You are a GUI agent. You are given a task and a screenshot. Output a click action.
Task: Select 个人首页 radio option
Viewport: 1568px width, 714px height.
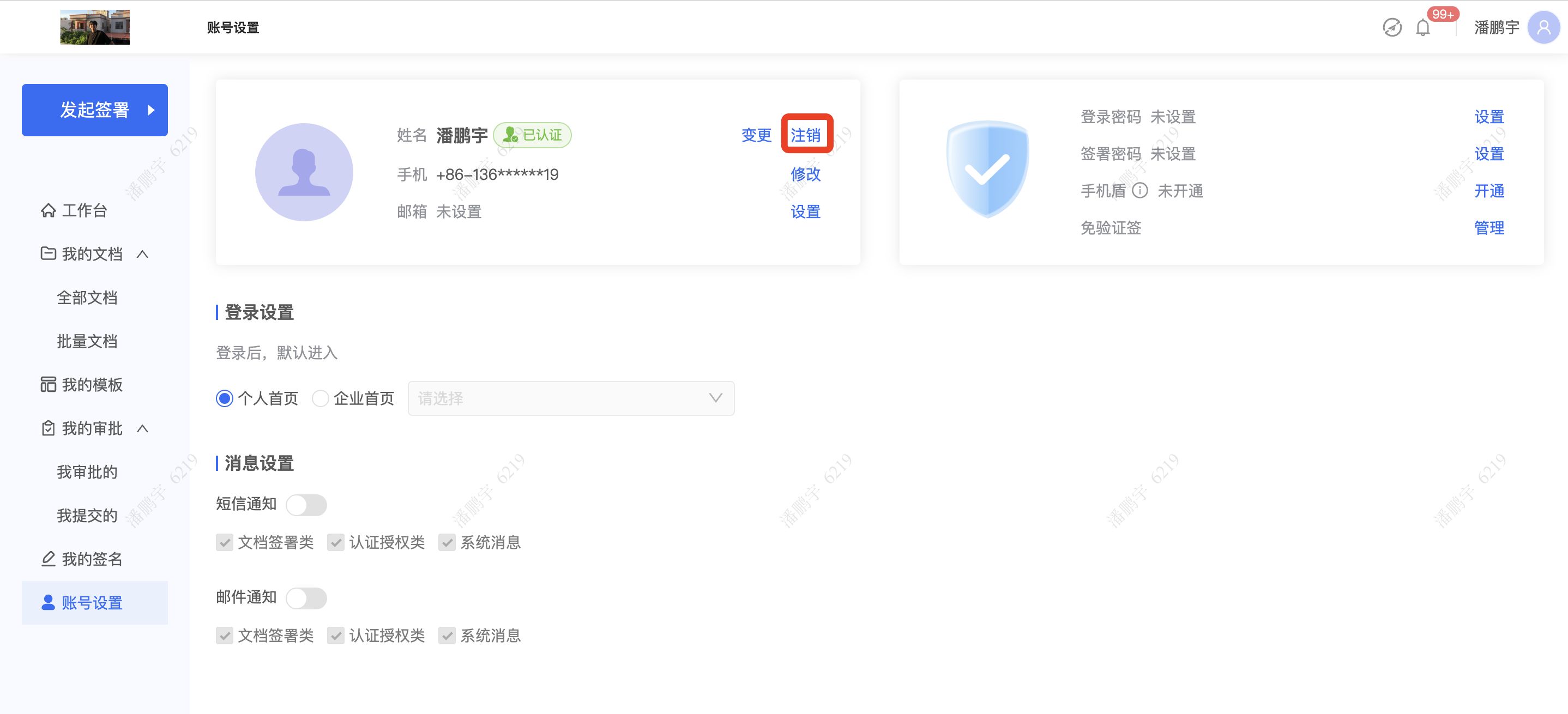(x=225, y=398)
